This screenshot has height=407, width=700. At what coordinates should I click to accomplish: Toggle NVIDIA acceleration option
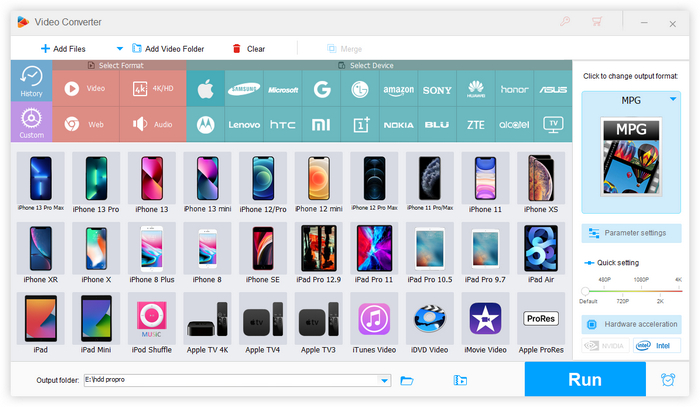coord(605,345)
